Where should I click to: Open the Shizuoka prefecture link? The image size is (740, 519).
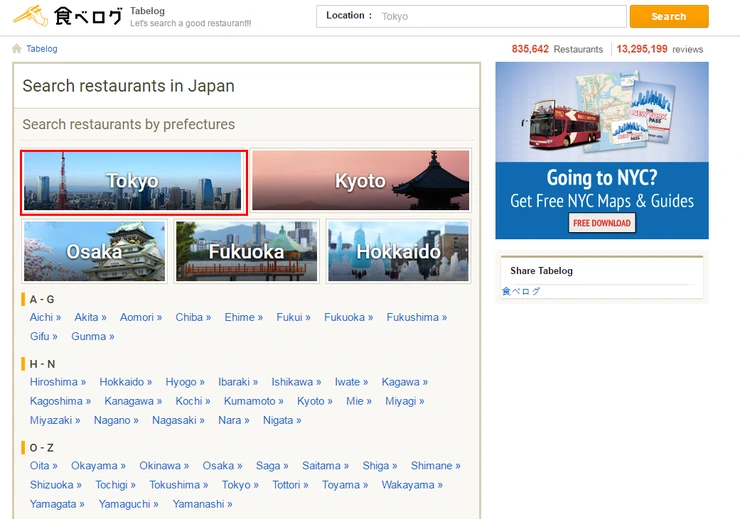(x=55, y=485)
